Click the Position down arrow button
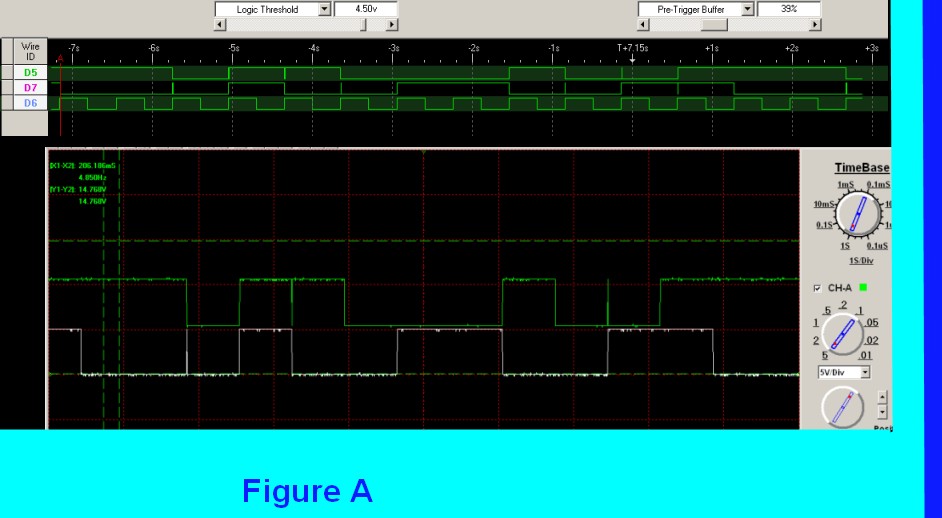 882,412
